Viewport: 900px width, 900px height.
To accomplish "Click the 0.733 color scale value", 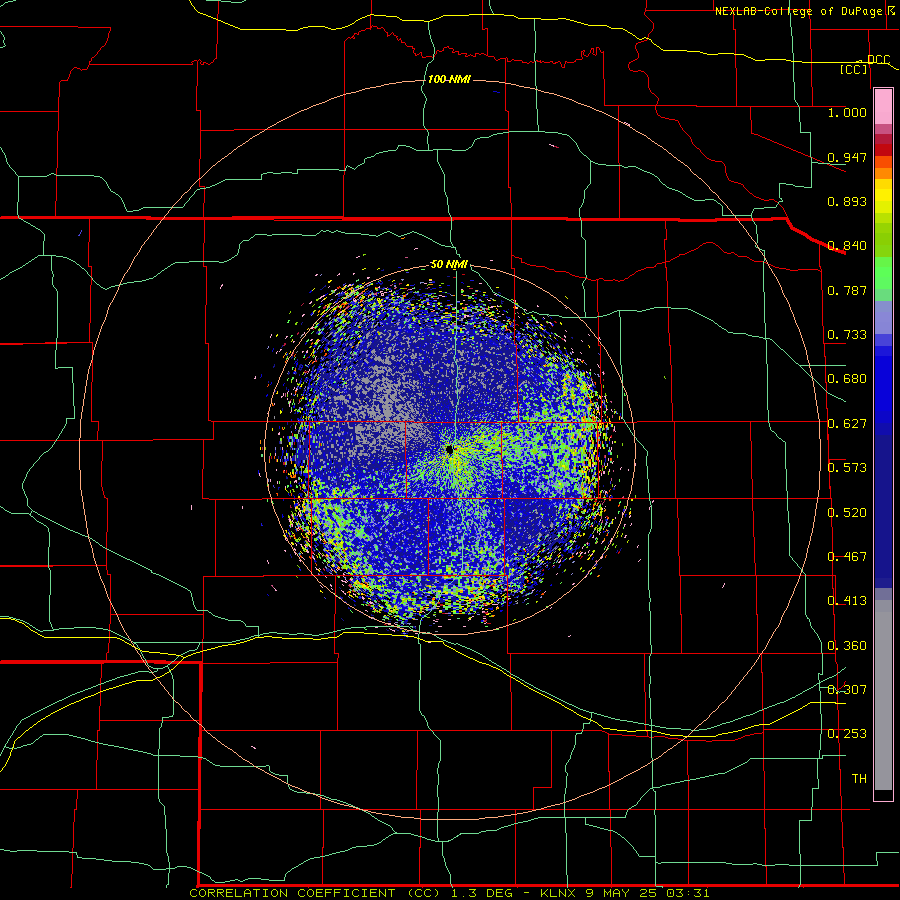I will 847,335.
